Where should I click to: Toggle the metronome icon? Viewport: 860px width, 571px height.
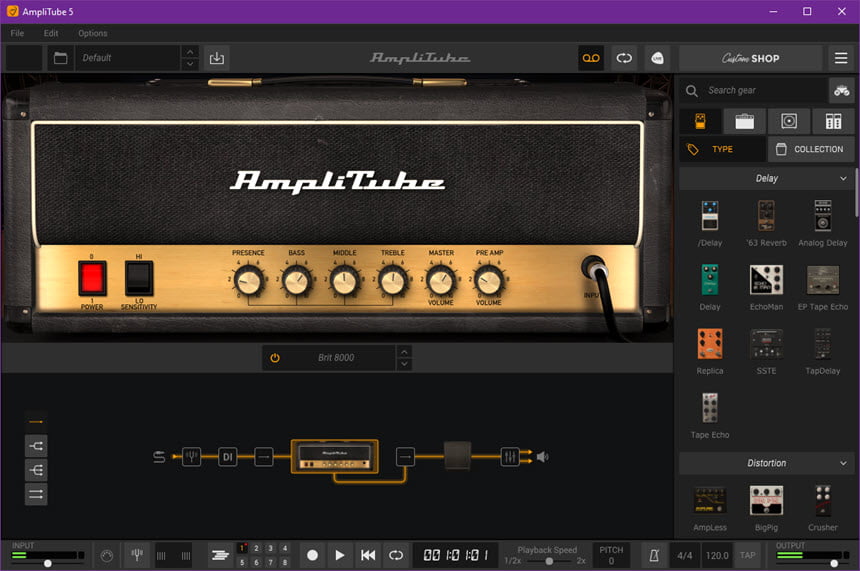point(654,556)
